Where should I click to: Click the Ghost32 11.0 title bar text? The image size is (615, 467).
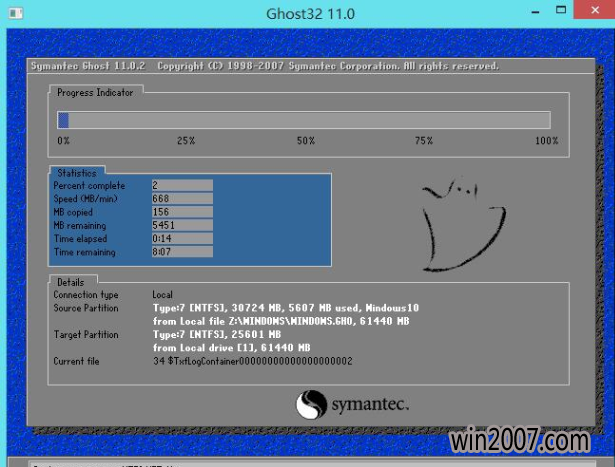tap(310, 14)
